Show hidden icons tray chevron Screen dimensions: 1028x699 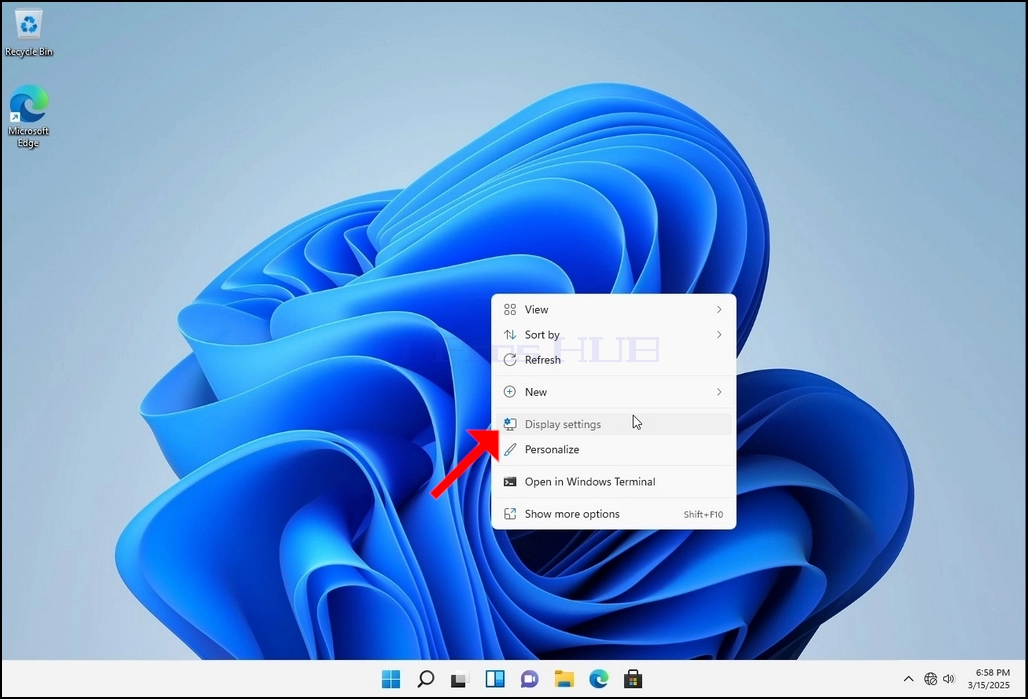pos(909,679)
